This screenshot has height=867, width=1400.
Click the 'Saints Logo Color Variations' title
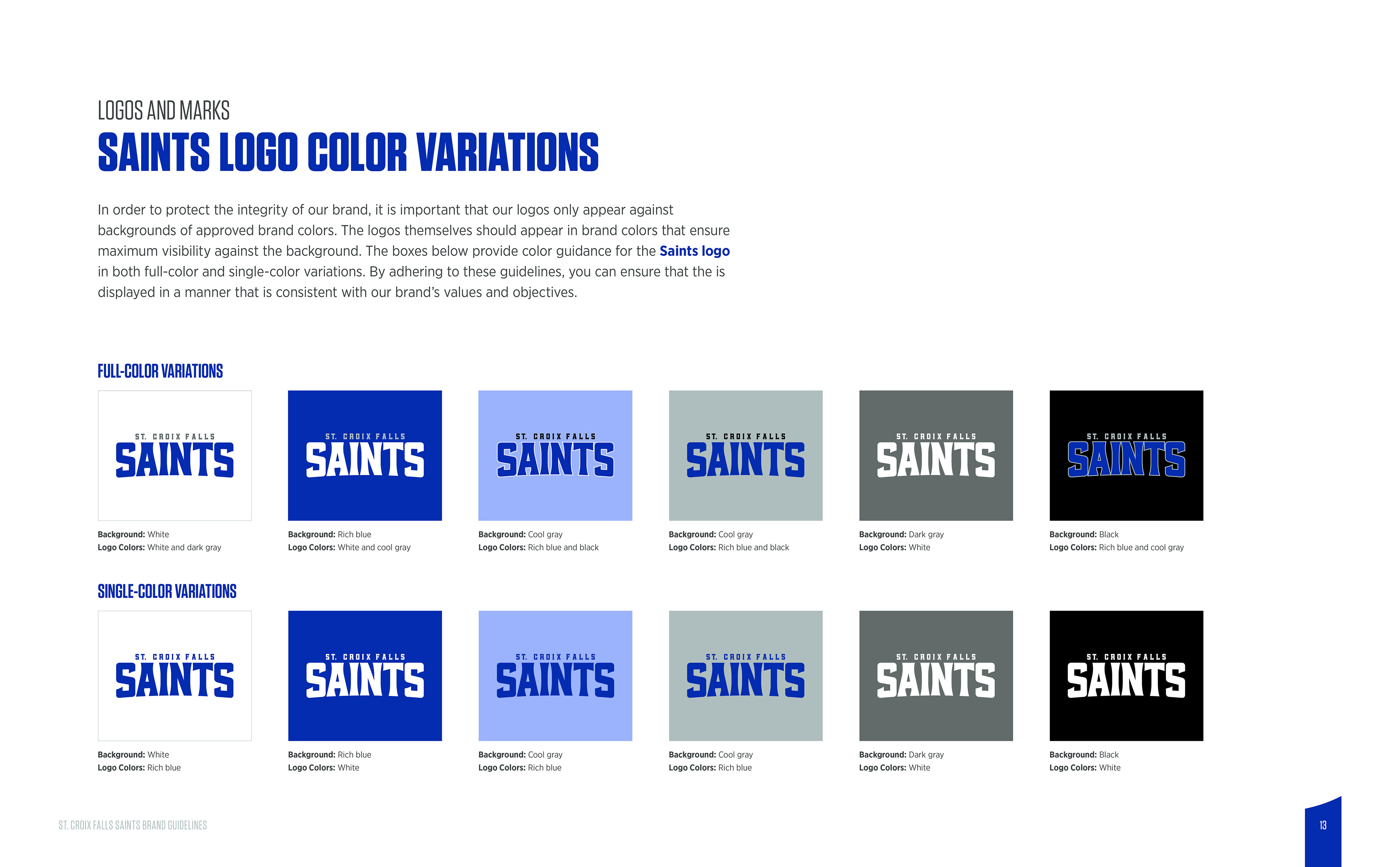[347, 152]
